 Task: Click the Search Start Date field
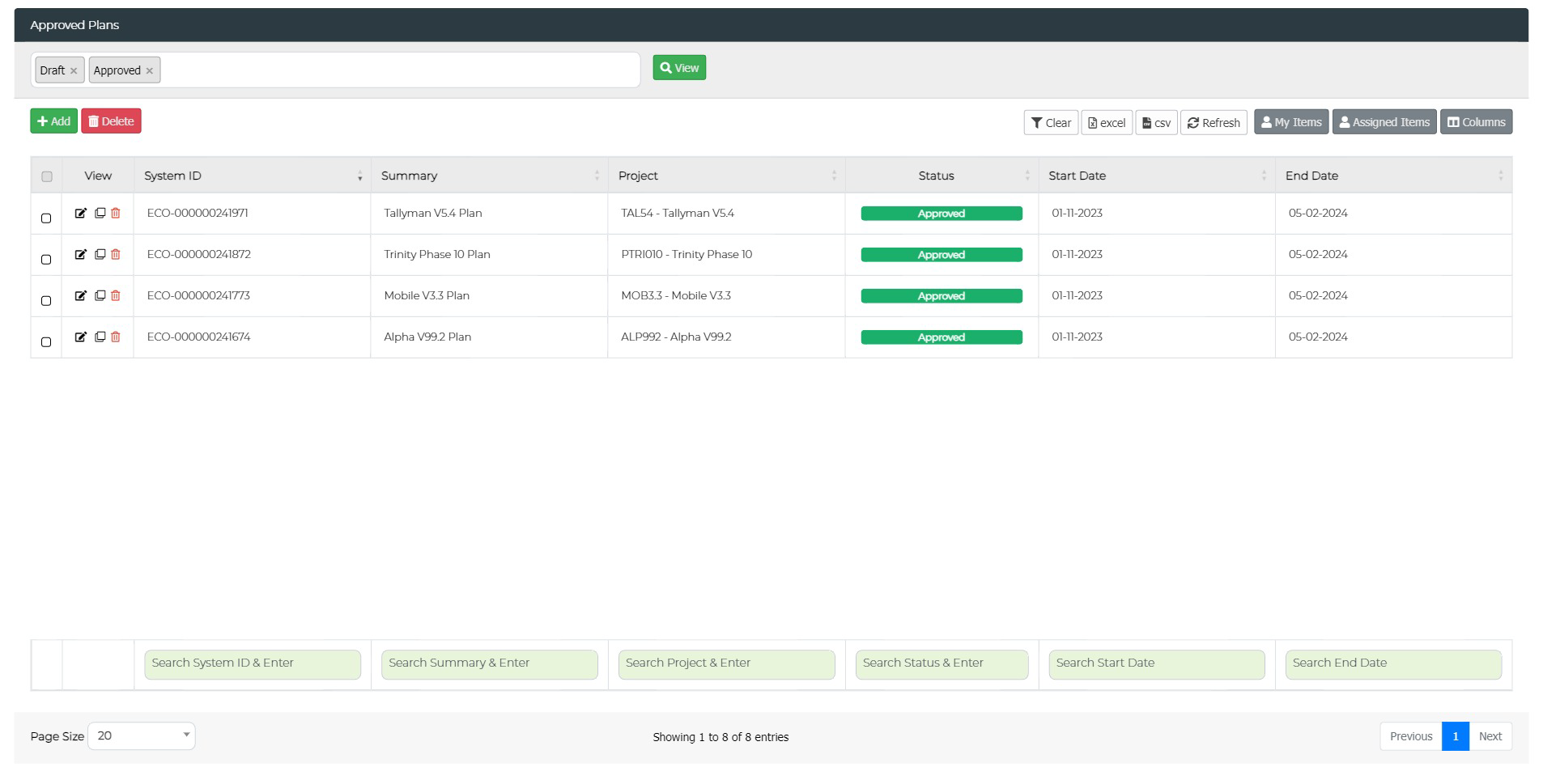click(x=1157, y=664)
